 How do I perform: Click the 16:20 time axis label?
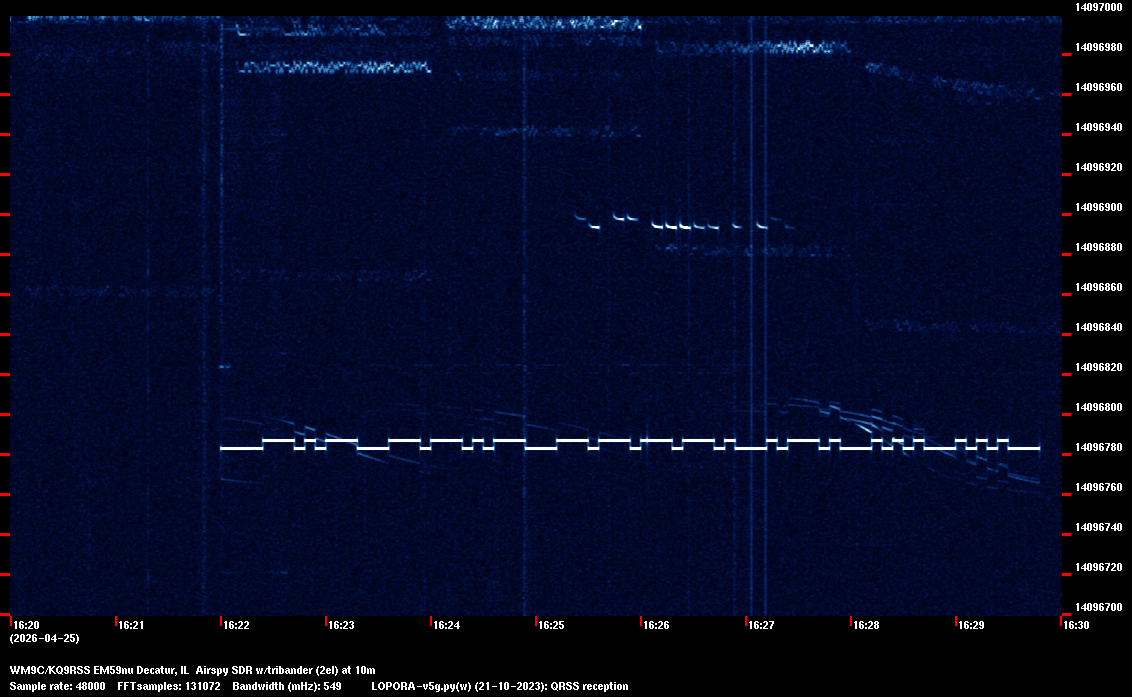(x=26, y=626)
